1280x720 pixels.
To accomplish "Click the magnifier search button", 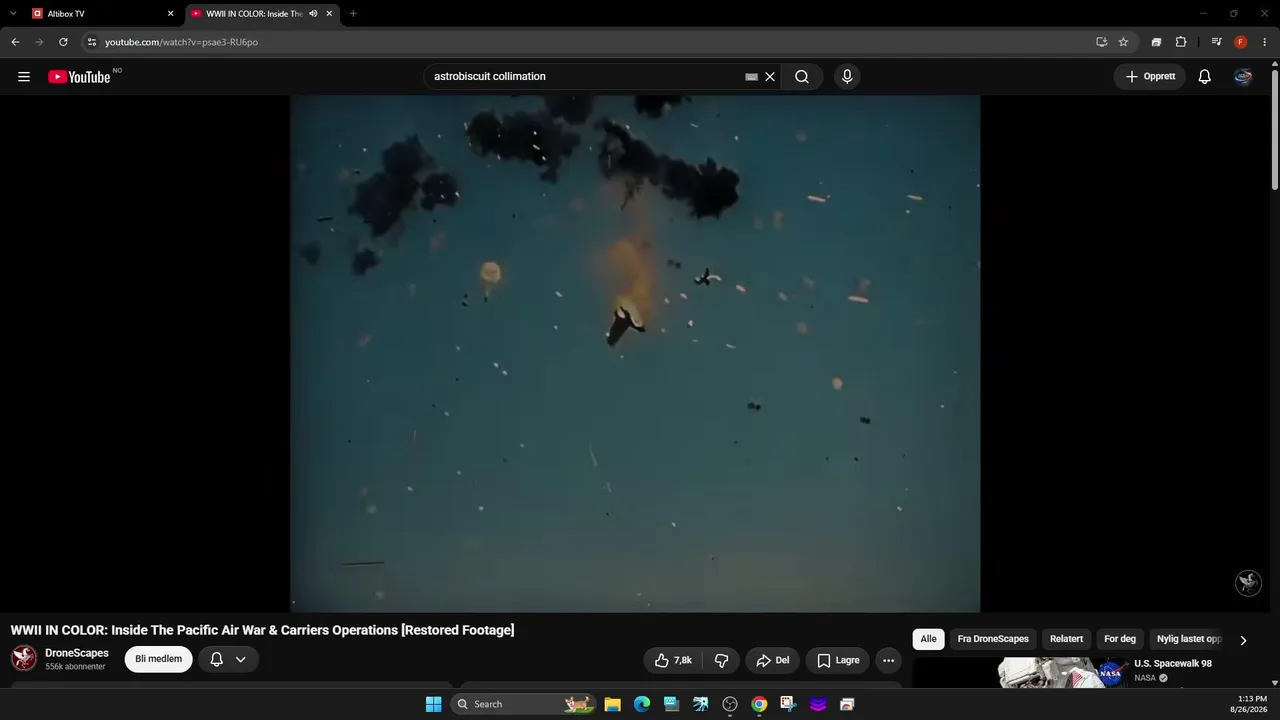I will pyautogui.click(x=802, y=77).
